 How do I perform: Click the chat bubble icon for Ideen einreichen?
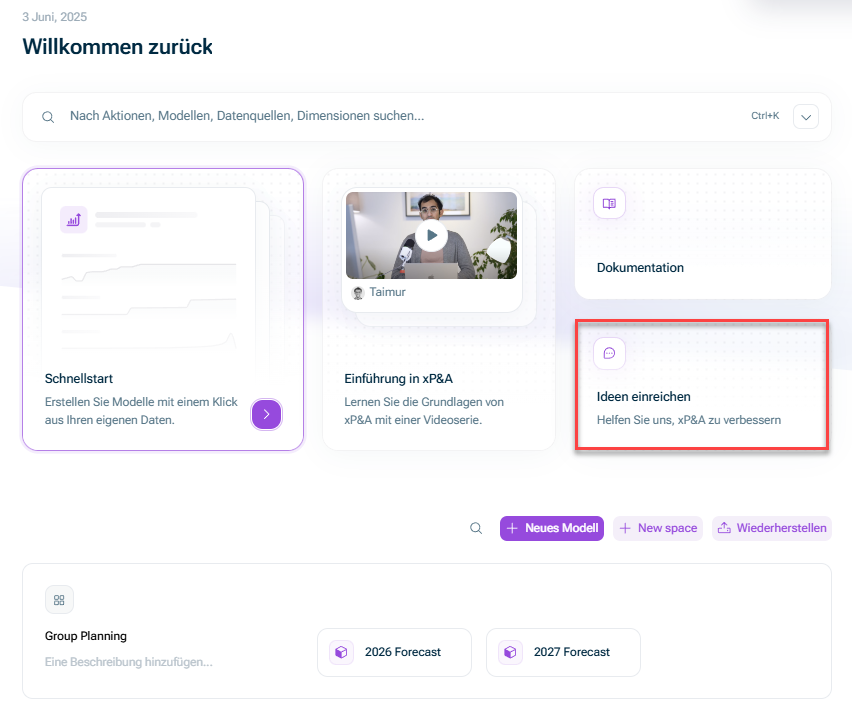[x=609, y=353]
